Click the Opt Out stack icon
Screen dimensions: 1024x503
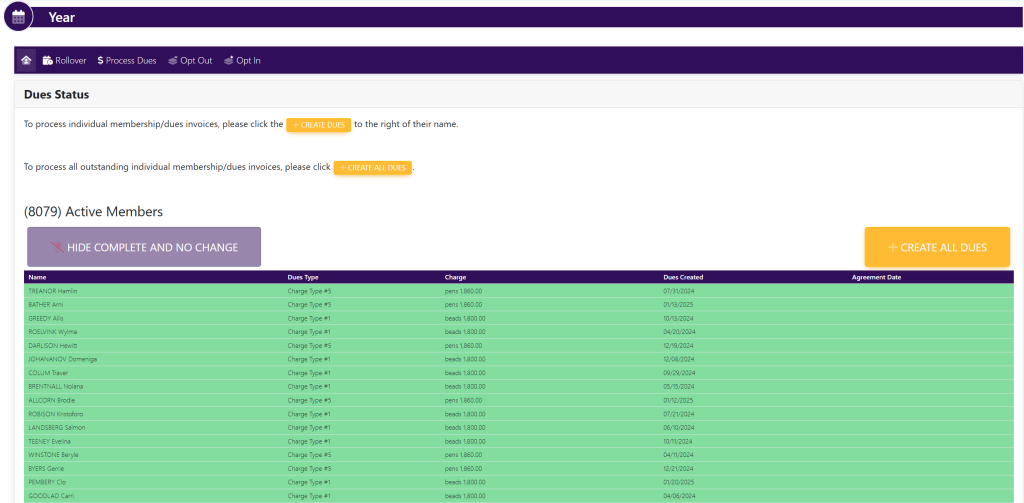173,61
